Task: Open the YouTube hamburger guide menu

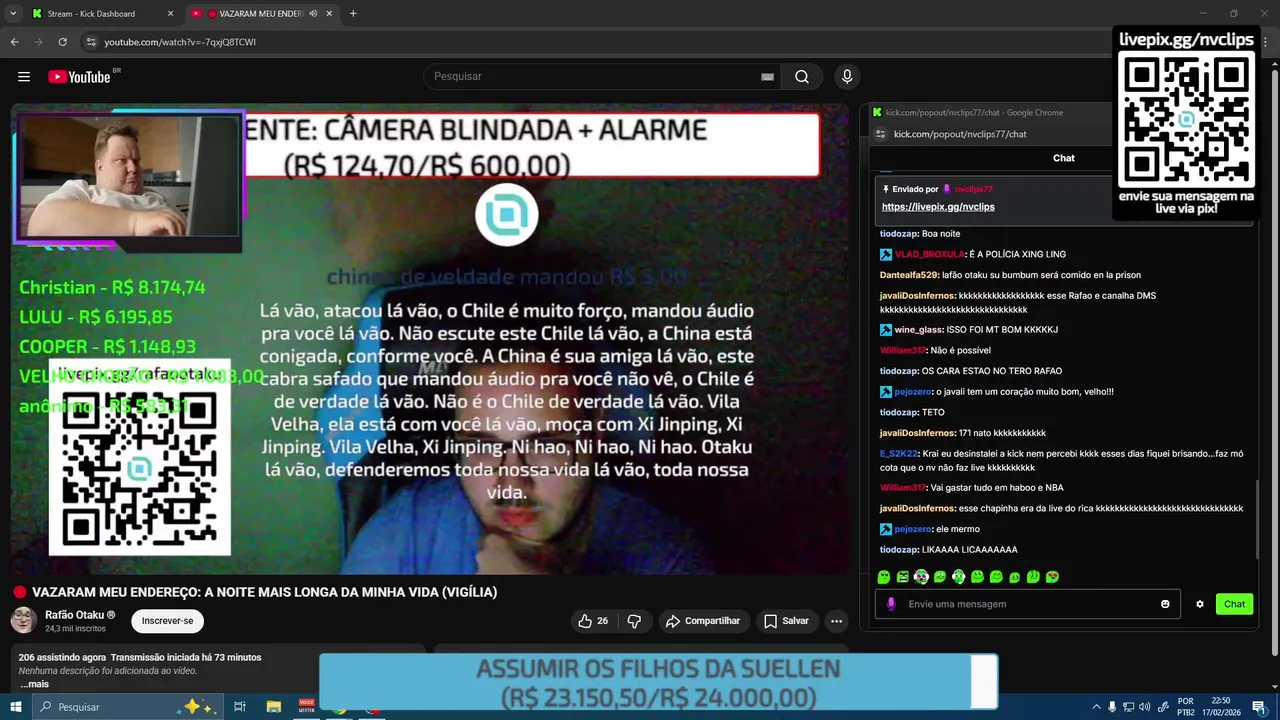Action: coord(24,77)
